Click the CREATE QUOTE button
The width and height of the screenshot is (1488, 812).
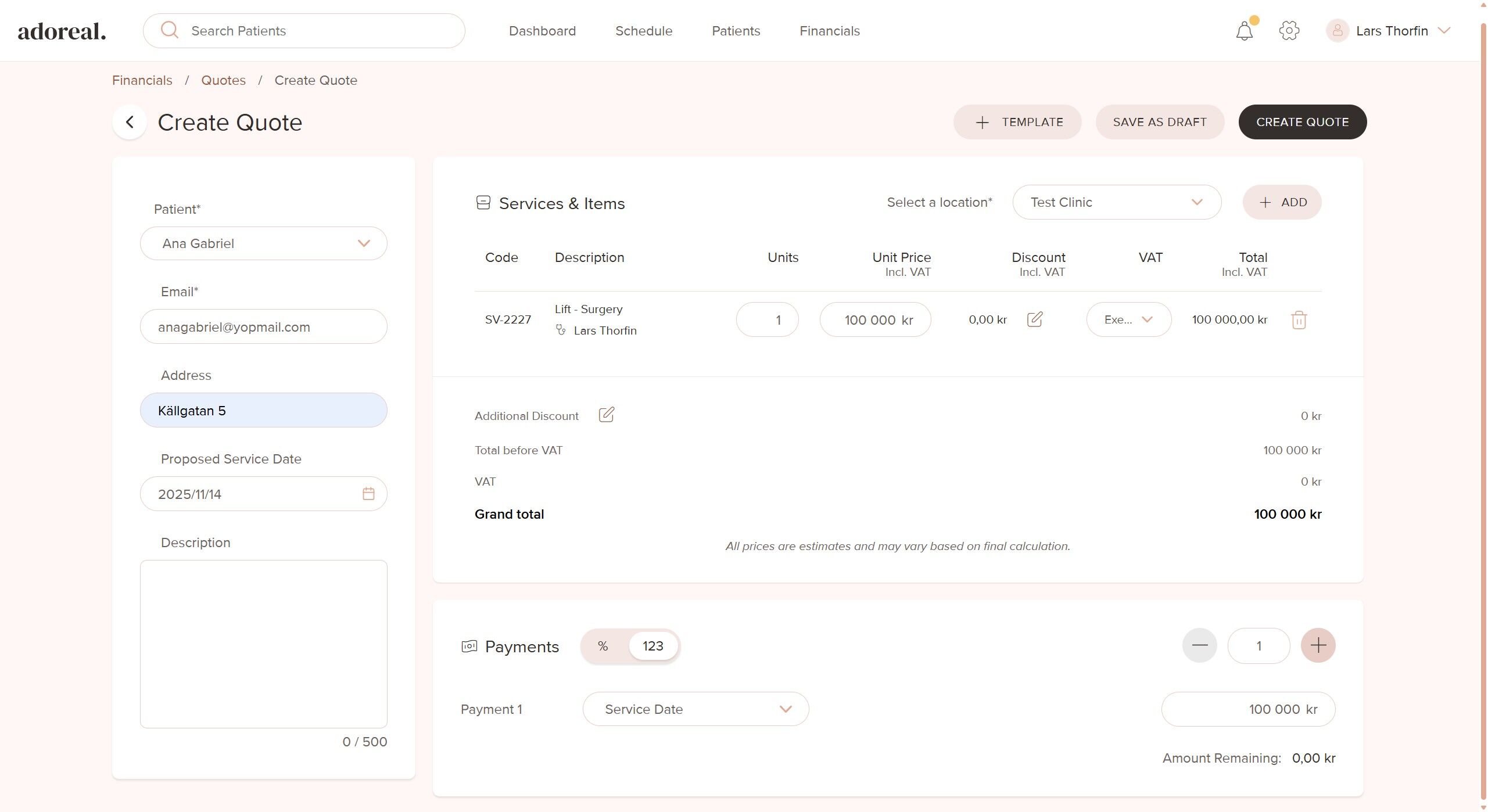[1302, 122]
